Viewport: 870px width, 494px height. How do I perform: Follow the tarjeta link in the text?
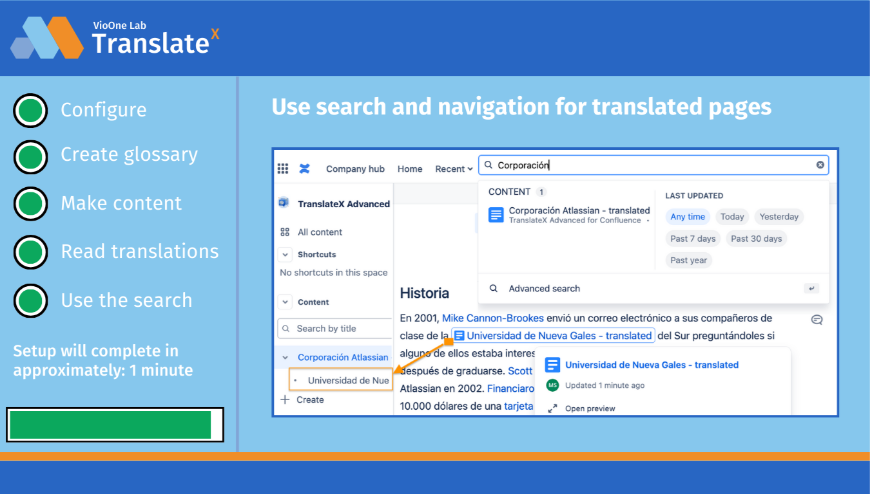click(518, 406)
